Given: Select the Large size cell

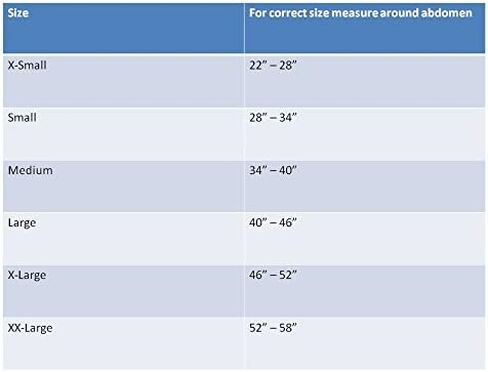Looking at the screenshot, I should click(124, 239).
